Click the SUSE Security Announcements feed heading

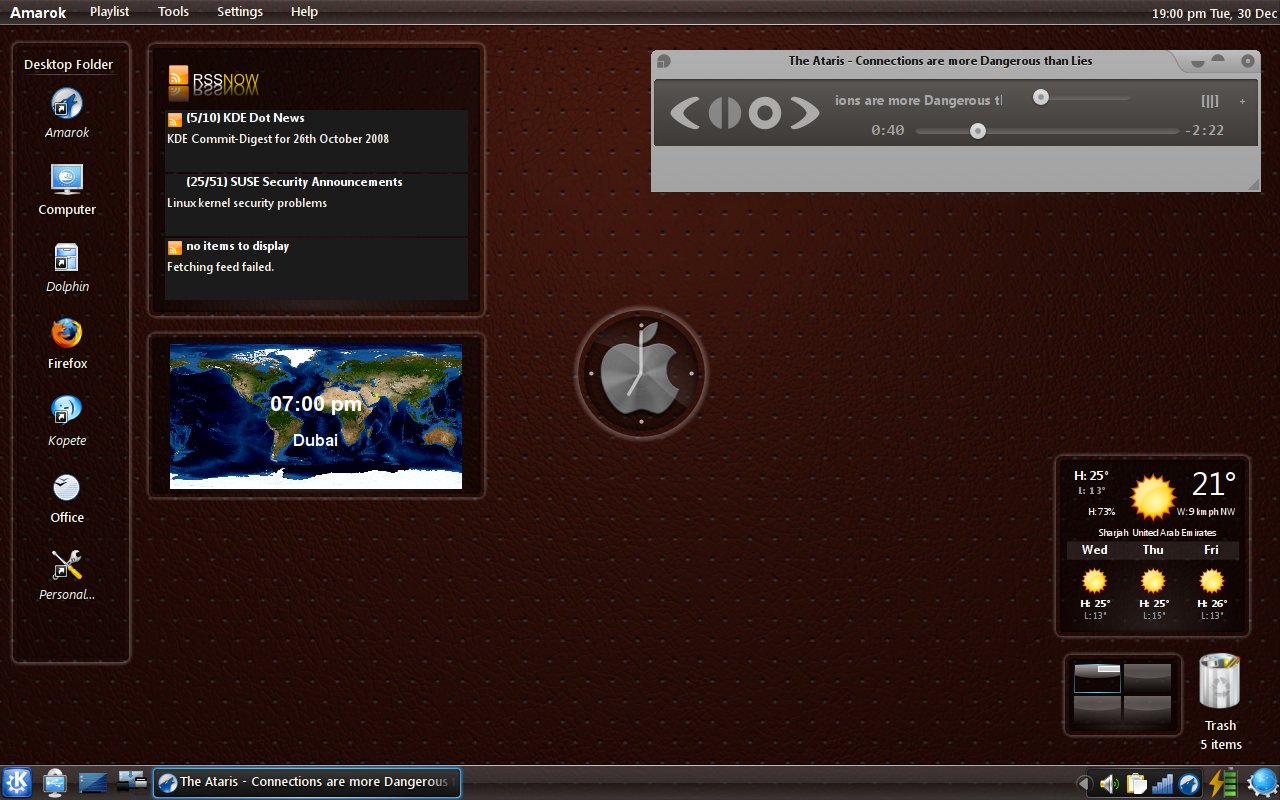294,182
